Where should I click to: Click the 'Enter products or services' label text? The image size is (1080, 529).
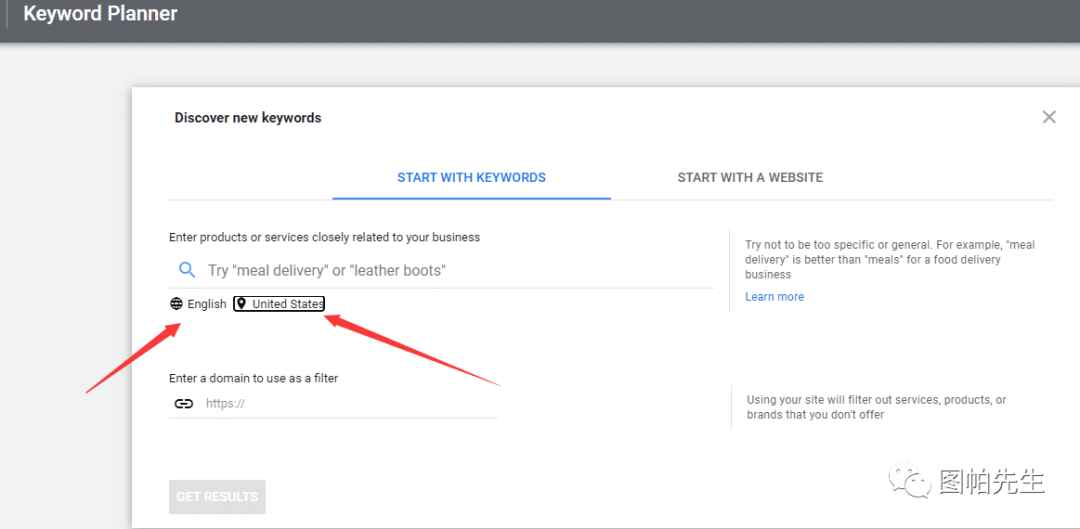point(324,237)
